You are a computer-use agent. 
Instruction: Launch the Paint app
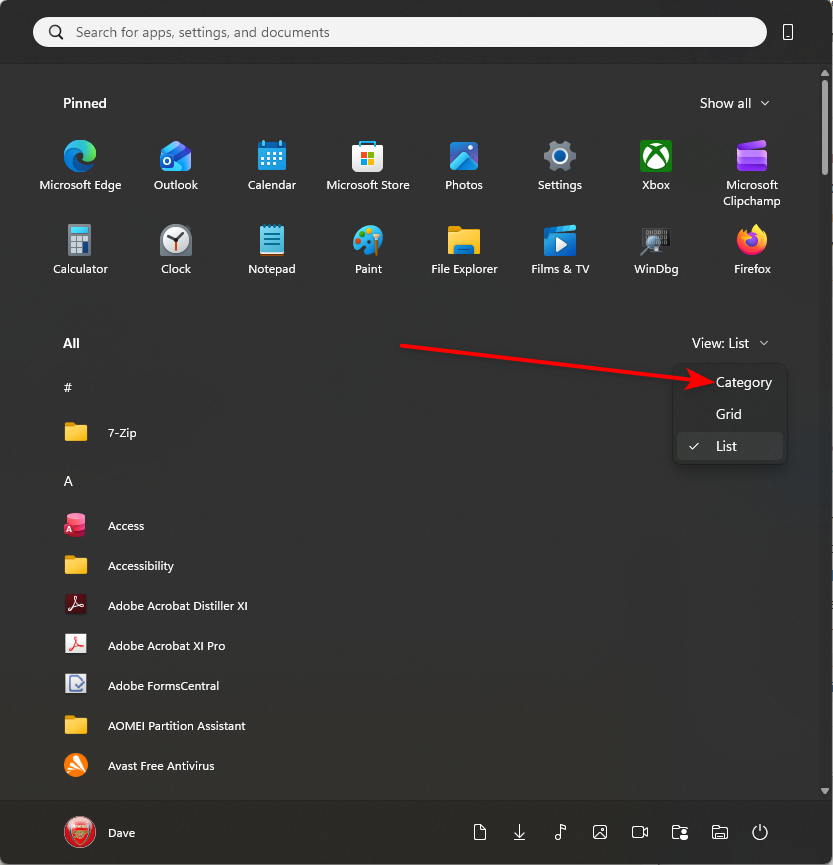(367, 249)
